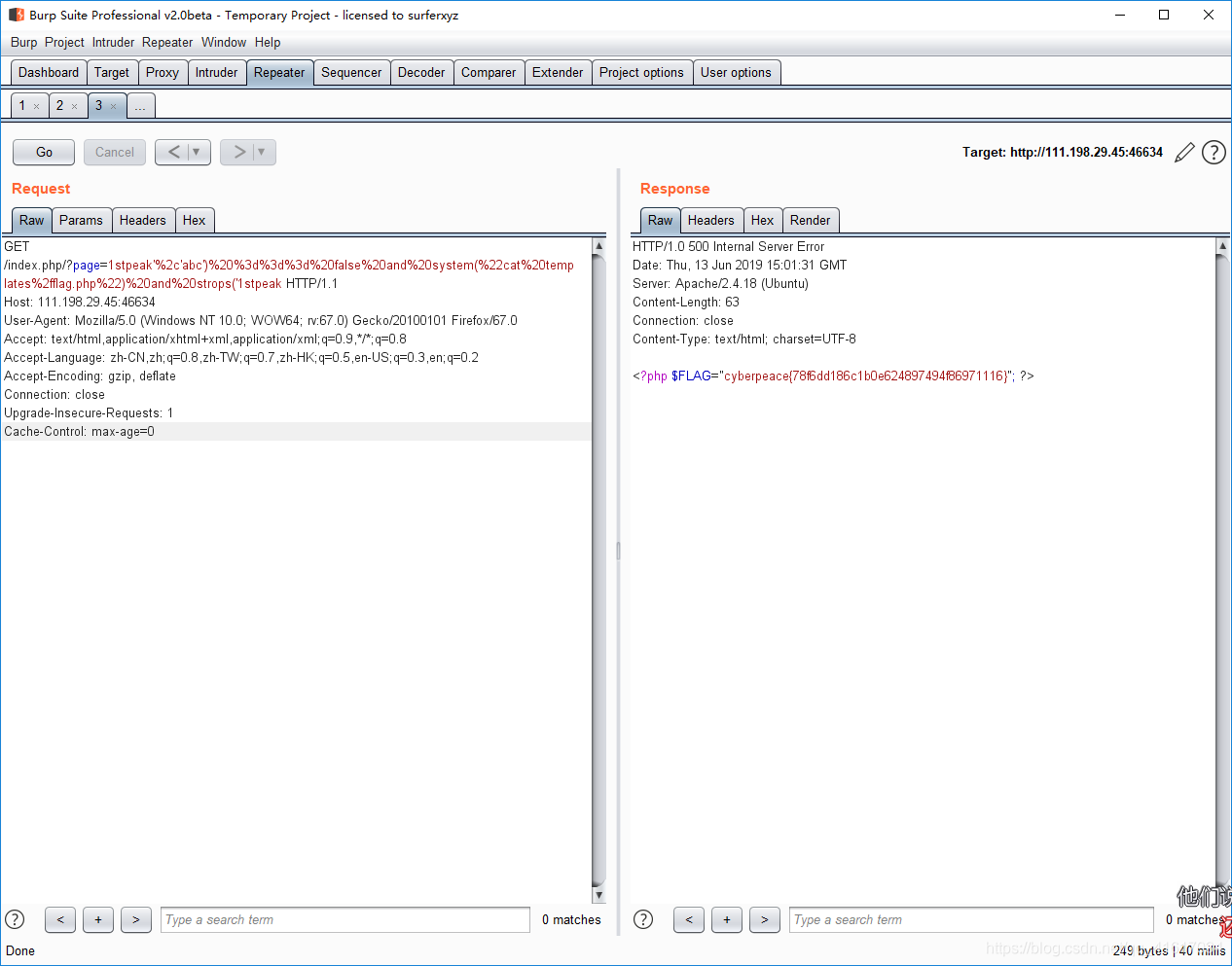Open request search options plus button

pos(98,919)
